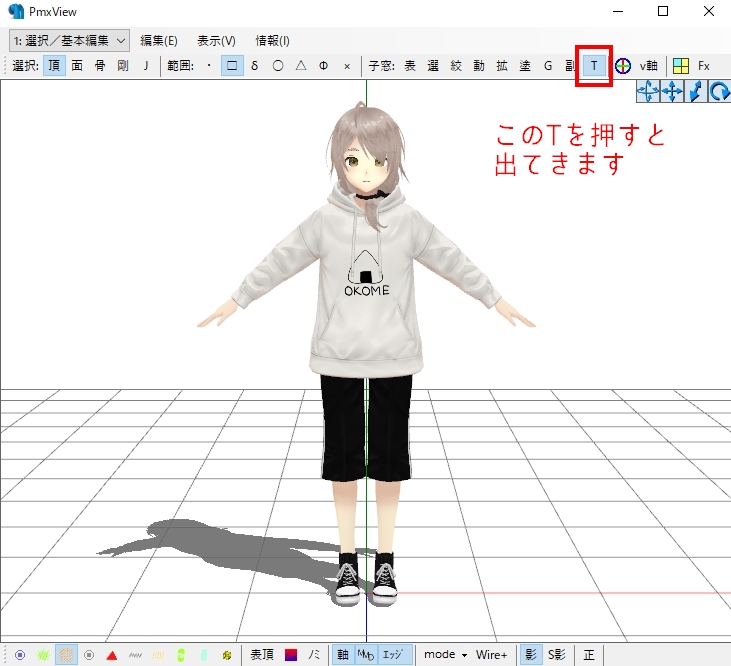
Task: Maximize the PmxView window
Action: coord(663,11)
